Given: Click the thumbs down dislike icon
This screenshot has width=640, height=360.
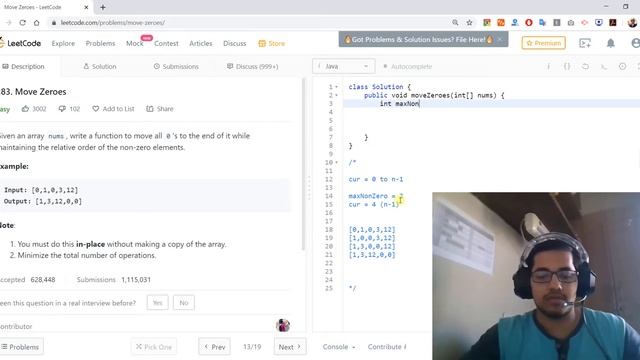Looking at the screenshot, I should [x=62, y=109].
